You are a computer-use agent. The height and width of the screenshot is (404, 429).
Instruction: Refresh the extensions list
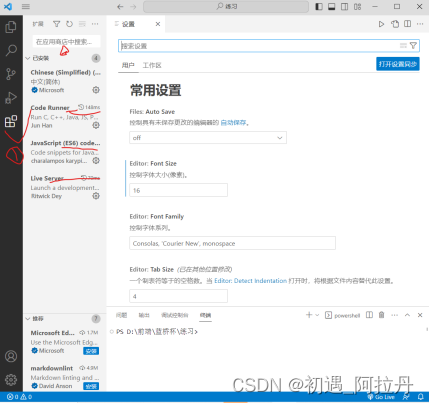click(69, 24)
